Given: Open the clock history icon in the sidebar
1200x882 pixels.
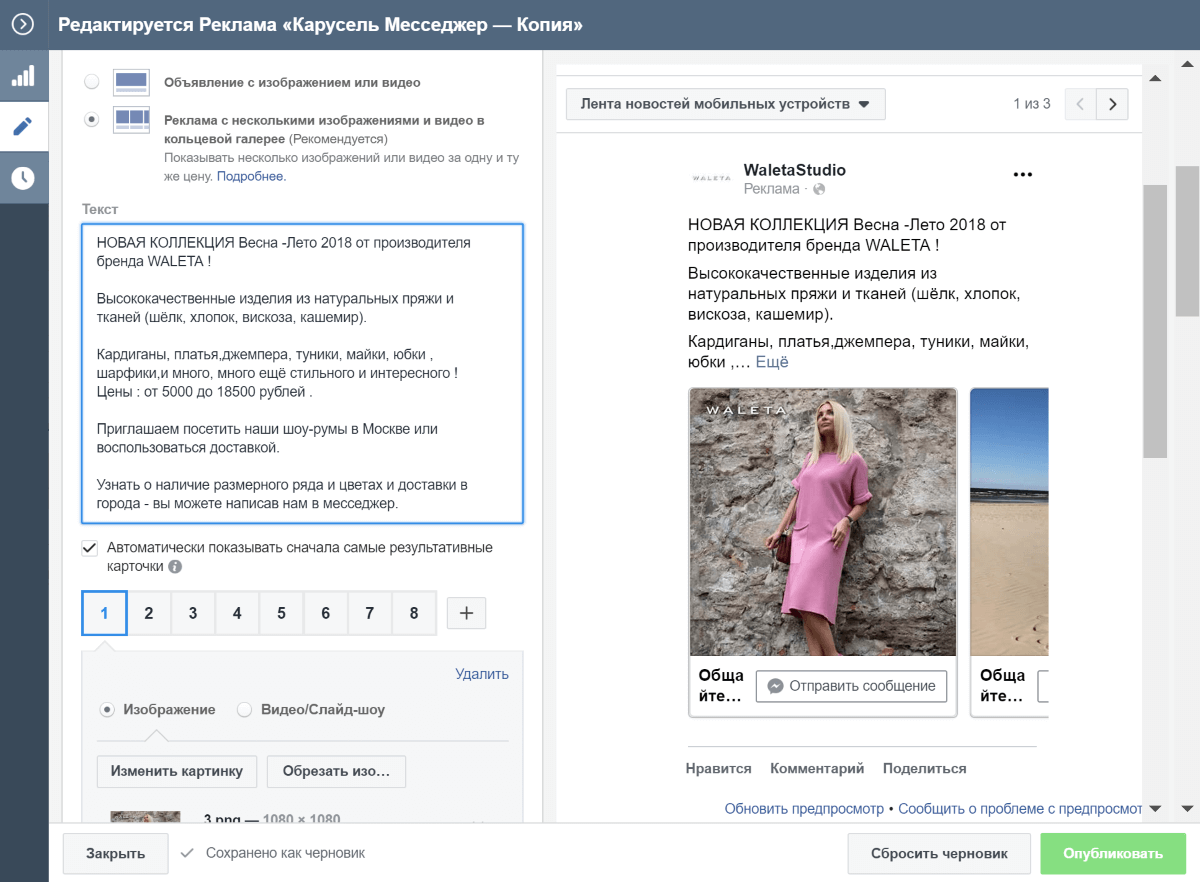Looking at the screenshot, I should [21, 175].
